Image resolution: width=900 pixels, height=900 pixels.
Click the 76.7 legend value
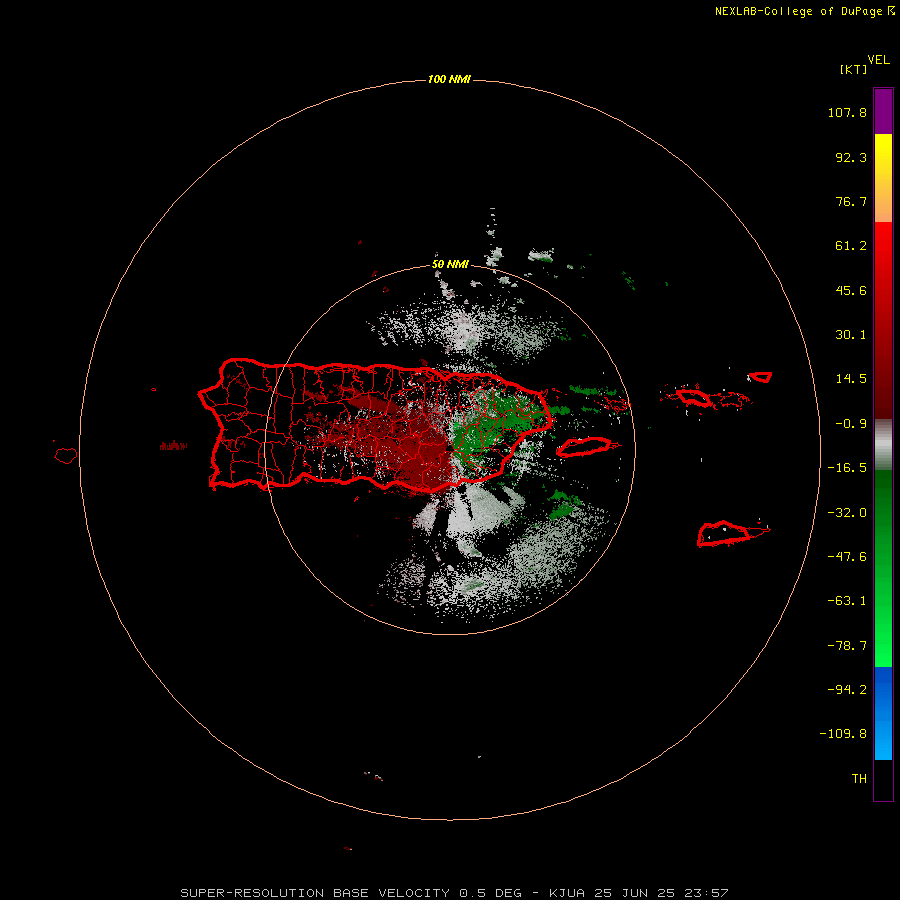click(x=851, y=201)
